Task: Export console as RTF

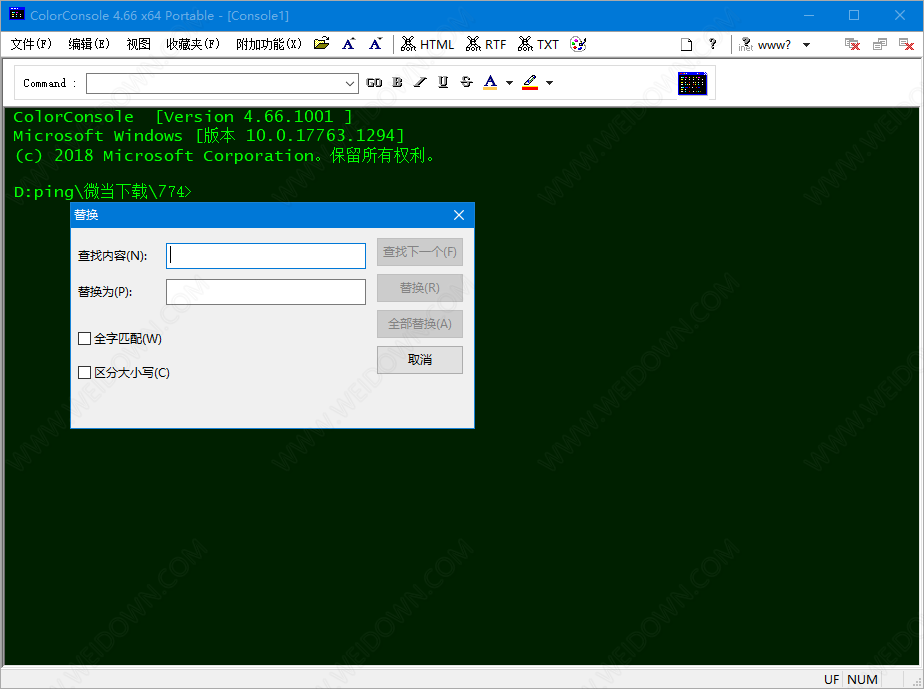Action: point(486,44)
